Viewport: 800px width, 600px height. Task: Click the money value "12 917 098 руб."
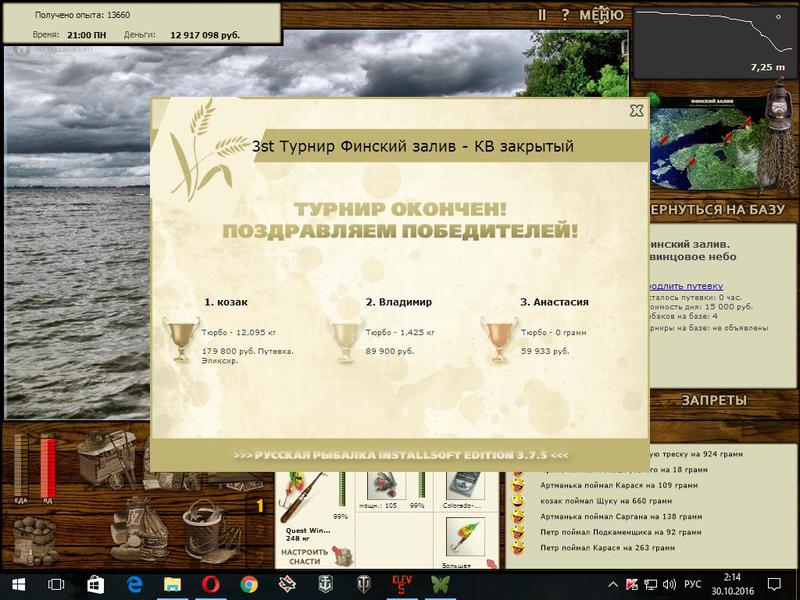(x=205, y=35)
